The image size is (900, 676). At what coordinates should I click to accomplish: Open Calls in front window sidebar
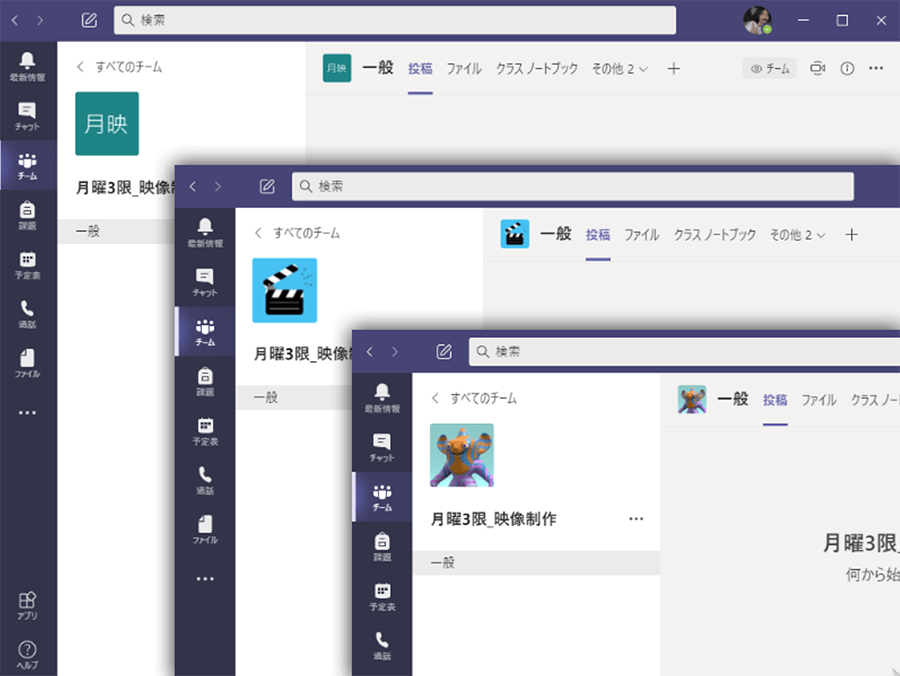[x=382, y=645]
